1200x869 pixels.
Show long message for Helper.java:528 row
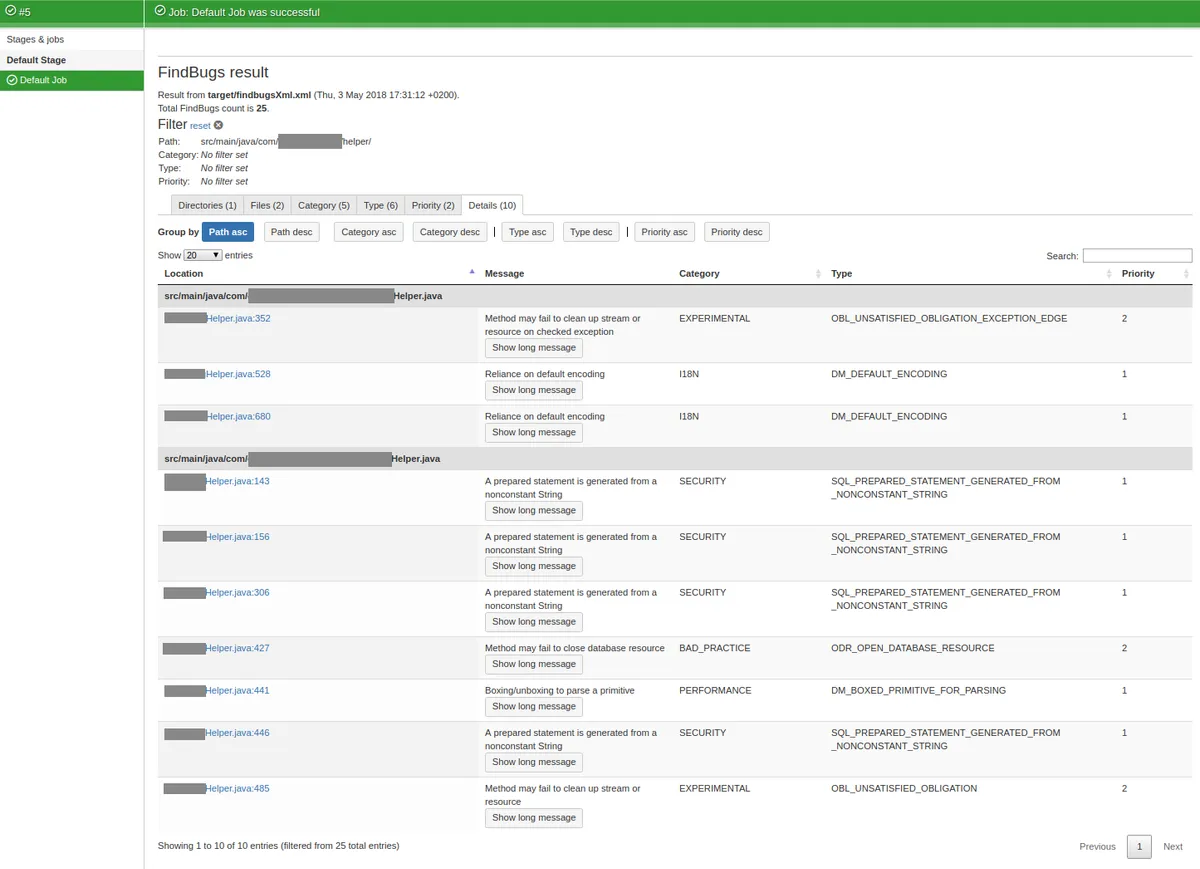point(534,390)
